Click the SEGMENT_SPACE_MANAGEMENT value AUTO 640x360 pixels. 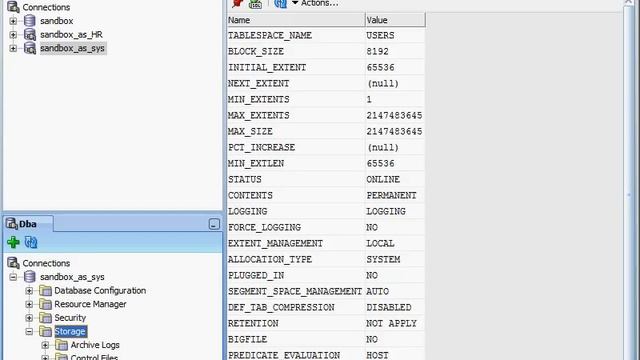tap(395, 291)
